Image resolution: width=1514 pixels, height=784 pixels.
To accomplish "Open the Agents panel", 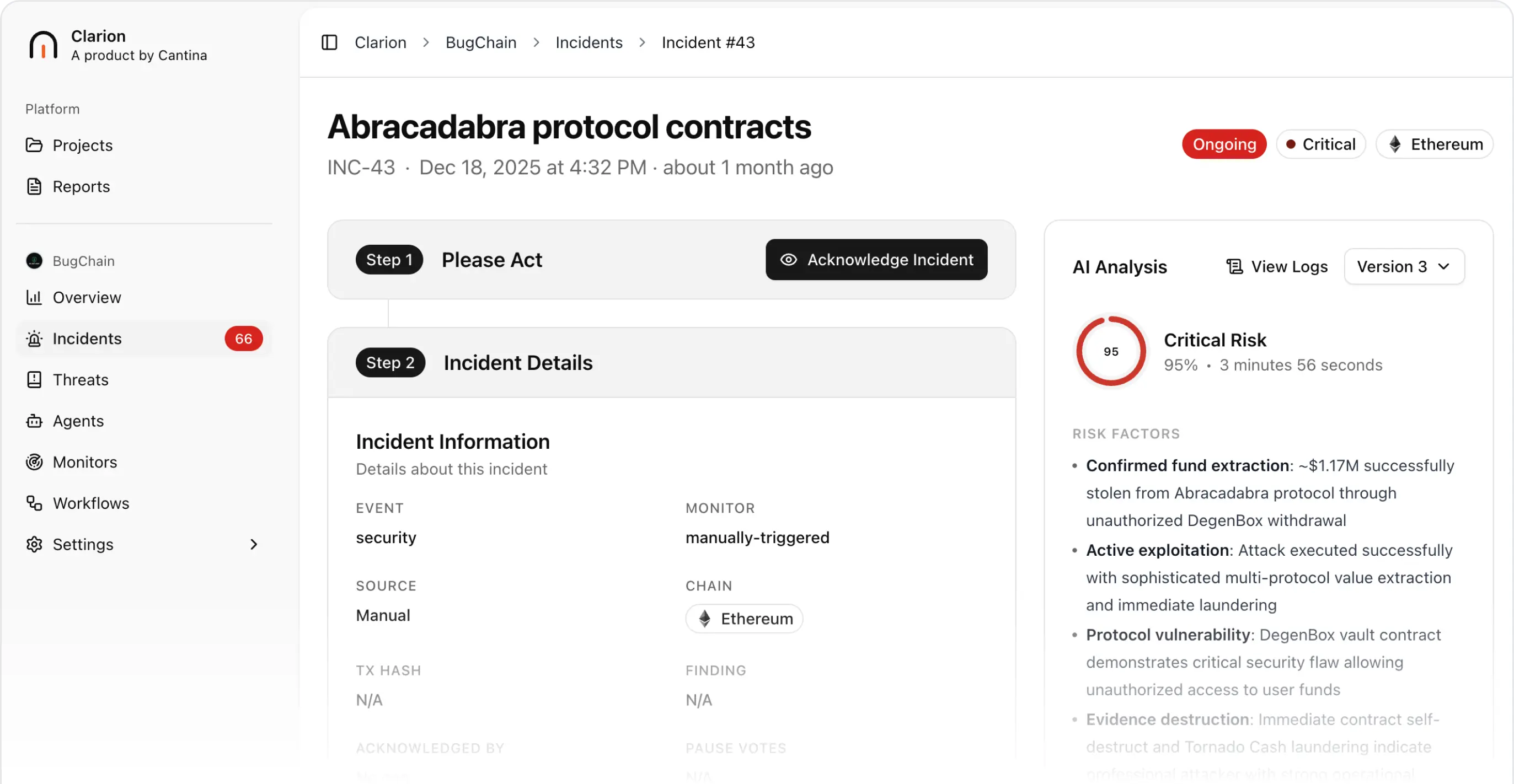I will [x=78, y=421].
